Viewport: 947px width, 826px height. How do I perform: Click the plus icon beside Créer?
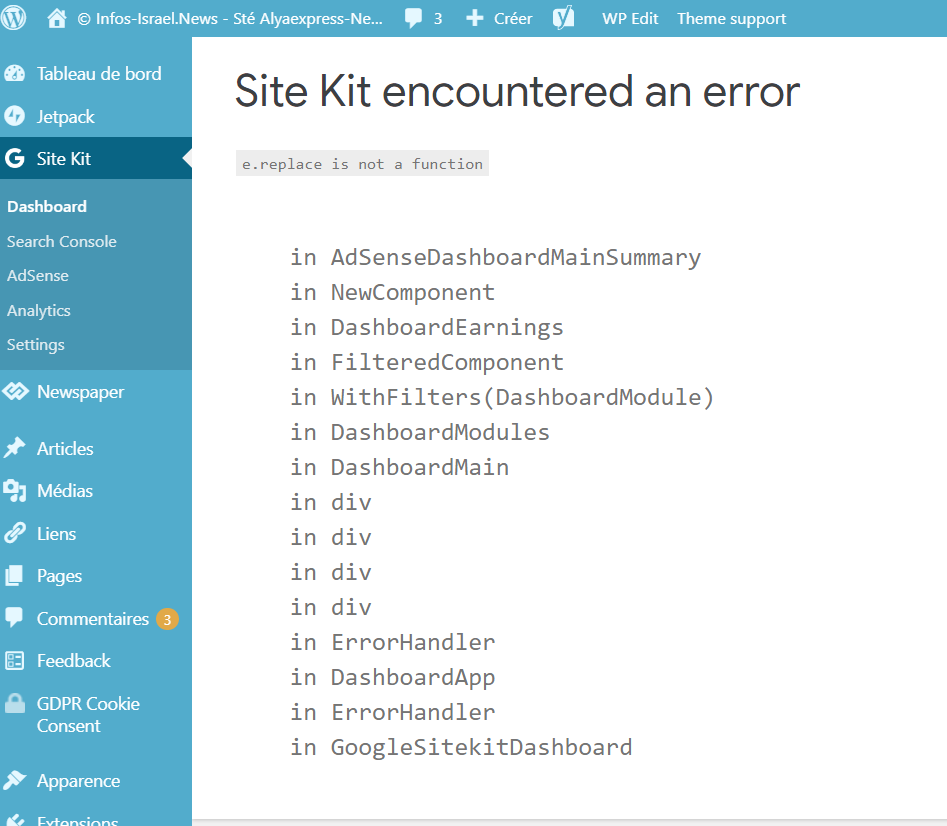click(475, 18)
